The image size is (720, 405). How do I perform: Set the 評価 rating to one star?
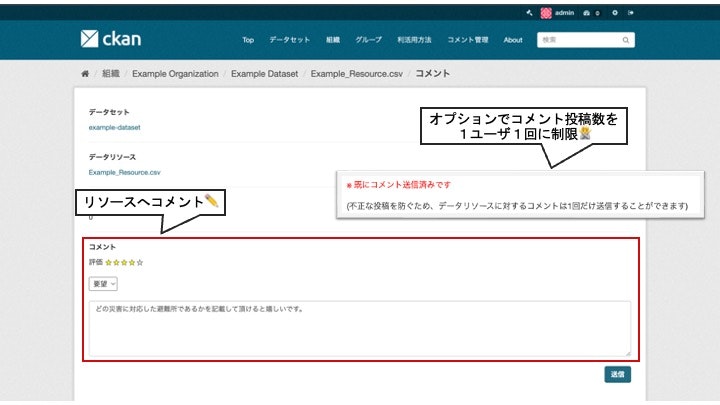[109, 263]
